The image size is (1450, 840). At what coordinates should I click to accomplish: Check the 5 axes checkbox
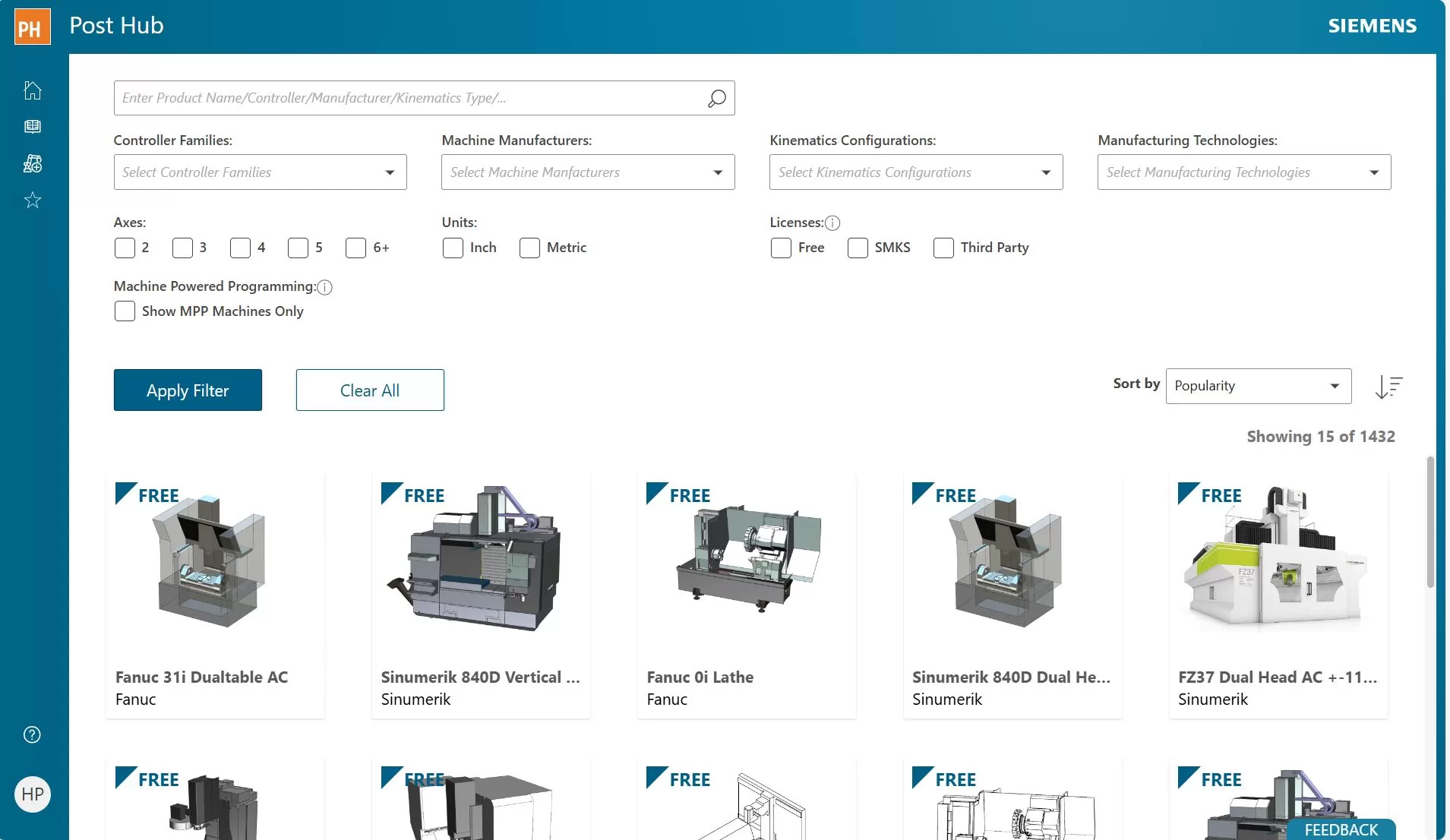point(298,248)
